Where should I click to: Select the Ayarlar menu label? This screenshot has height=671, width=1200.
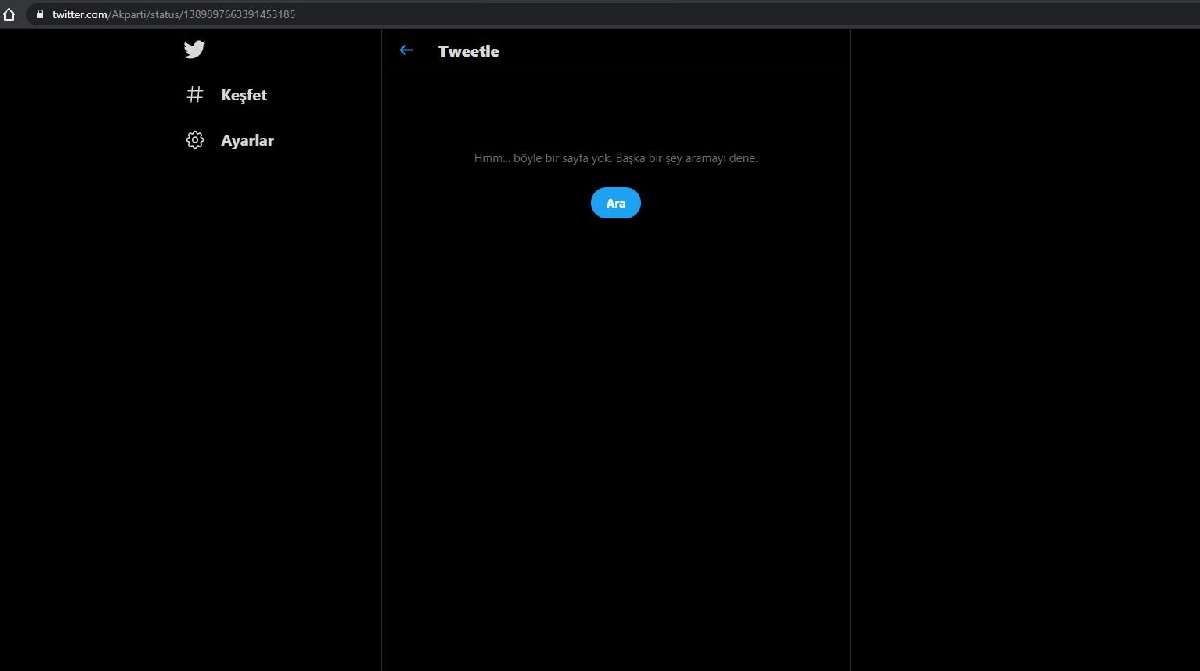247,141
